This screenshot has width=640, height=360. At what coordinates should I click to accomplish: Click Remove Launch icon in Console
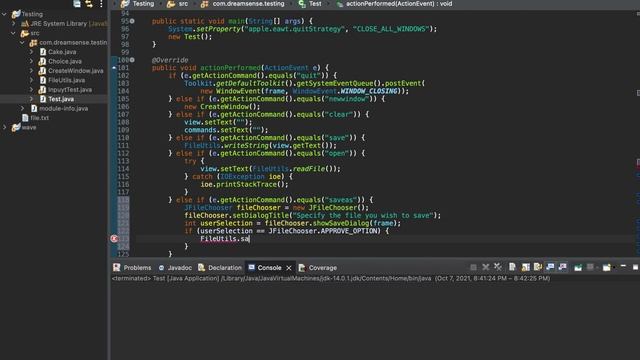click(486, 267)
